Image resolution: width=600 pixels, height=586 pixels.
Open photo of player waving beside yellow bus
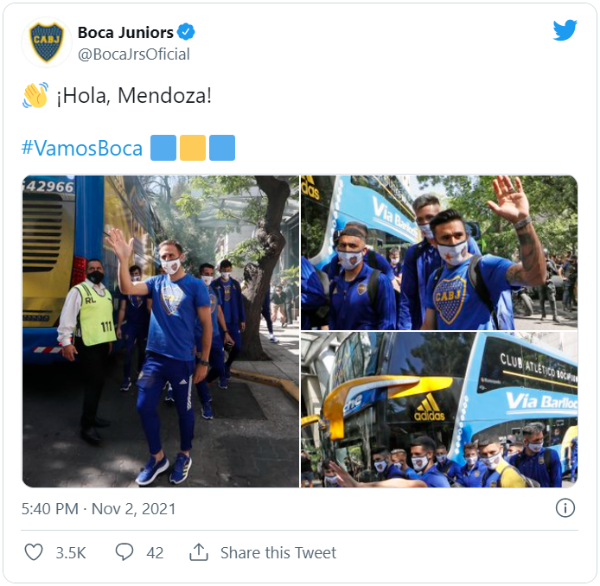pos(160,331)
